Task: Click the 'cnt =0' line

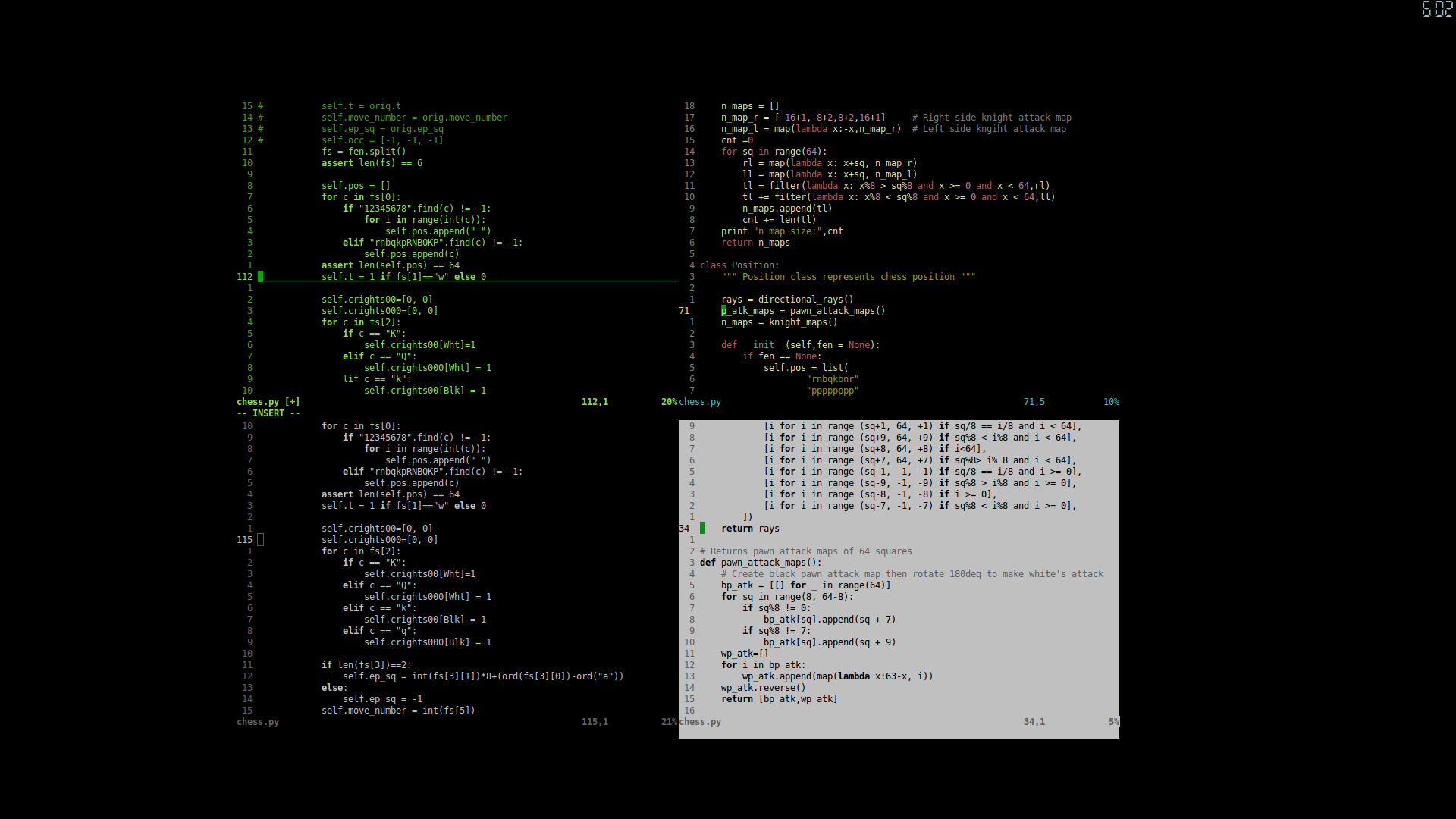Action: coord(736,140)
